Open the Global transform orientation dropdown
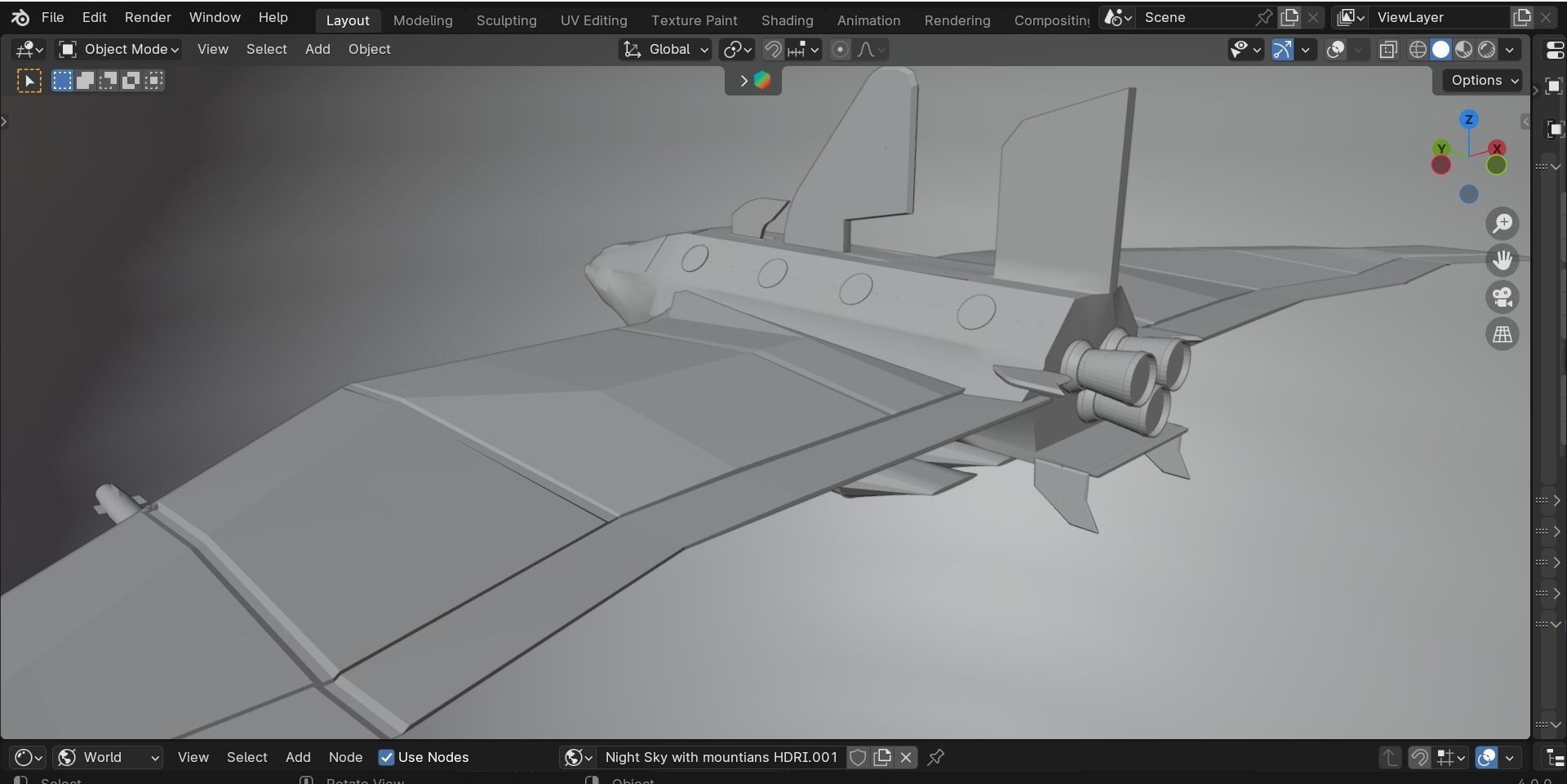This screenshot has width=1567, height=784. click(665, 50)
